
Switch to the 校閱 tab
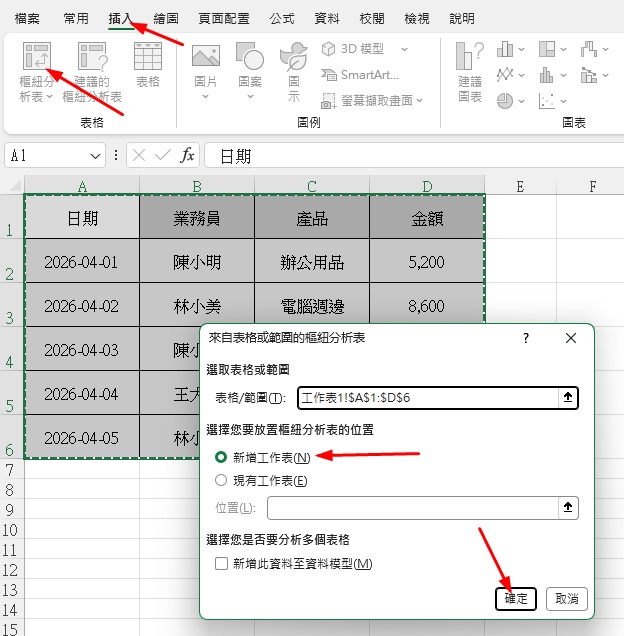372,18
